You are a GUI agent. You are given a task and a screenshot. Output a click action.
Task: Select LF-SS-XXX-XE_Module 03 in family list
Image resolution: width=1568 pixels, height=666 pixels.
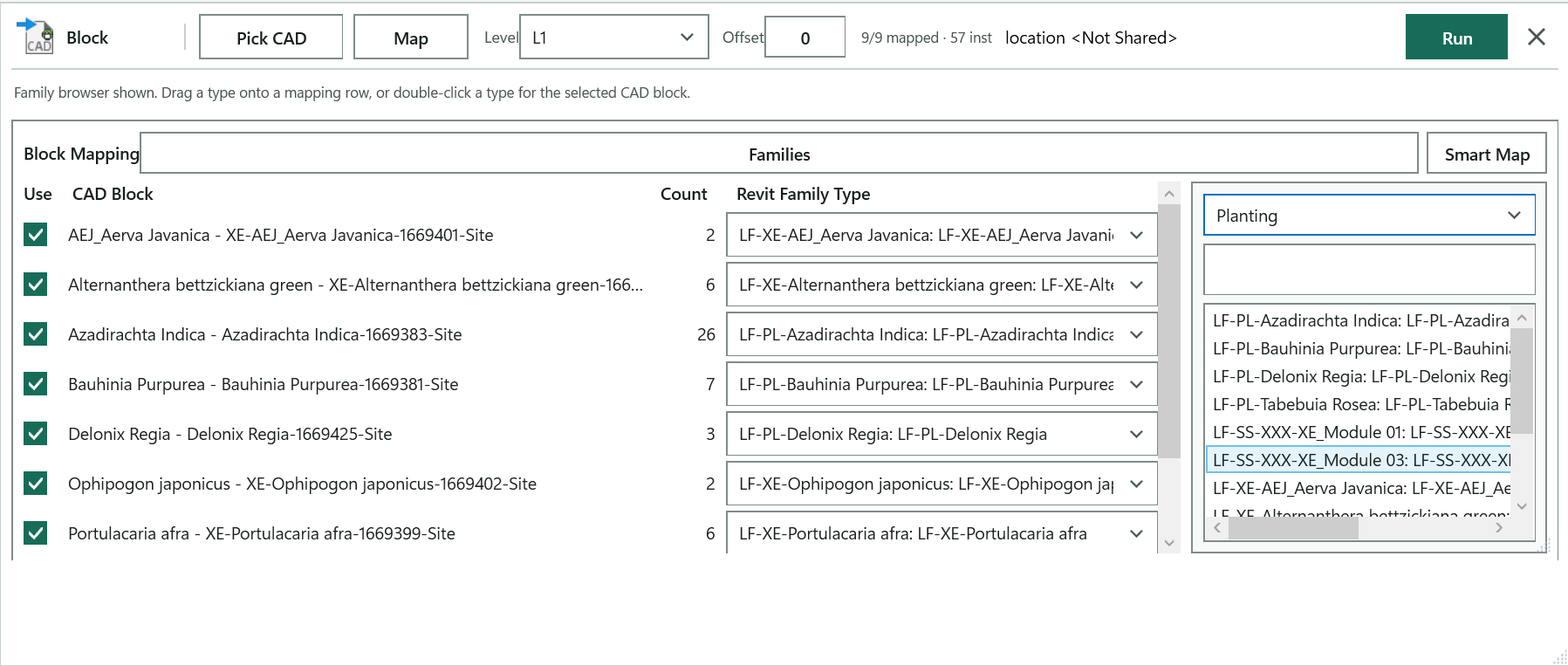click(1359, 460)
